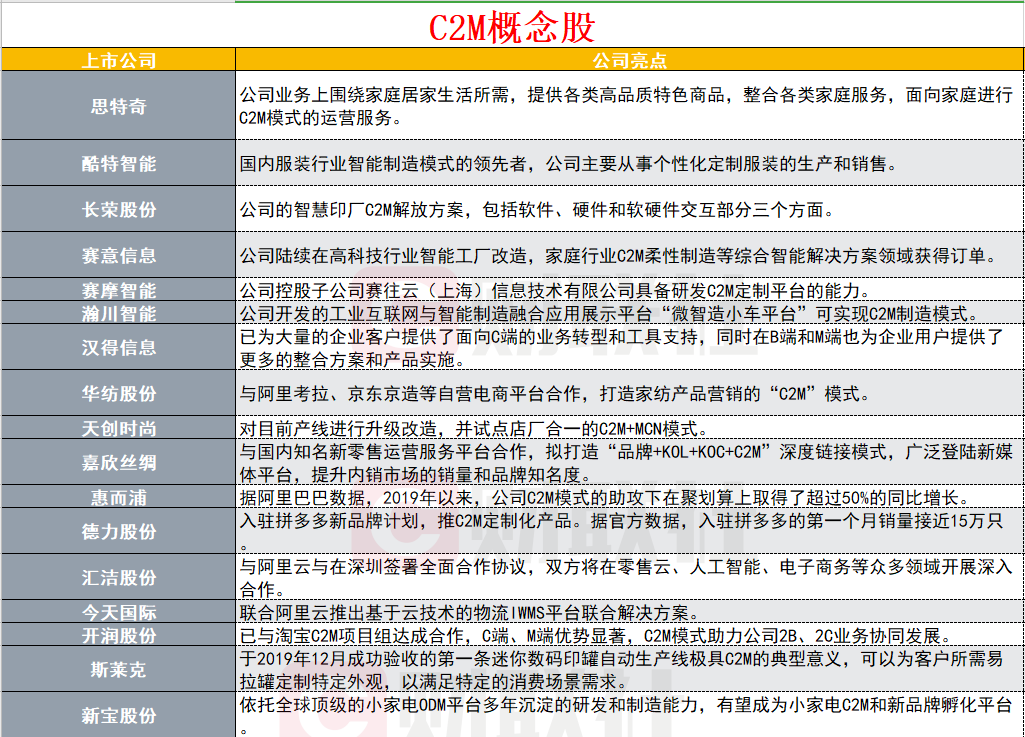Click the description '国内服装行业智能制造模式的领先者'

(630, 163)
